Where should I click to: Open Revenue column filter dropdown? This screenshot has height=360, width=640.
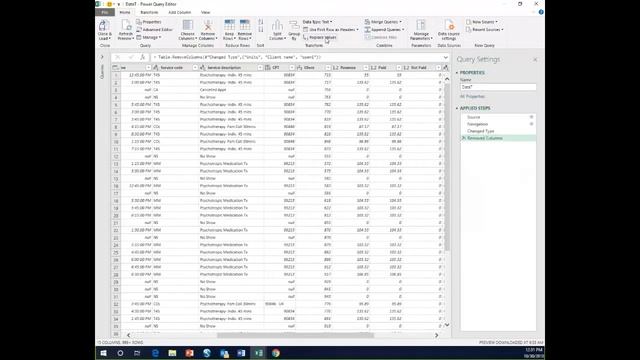[x=366, y=68]
